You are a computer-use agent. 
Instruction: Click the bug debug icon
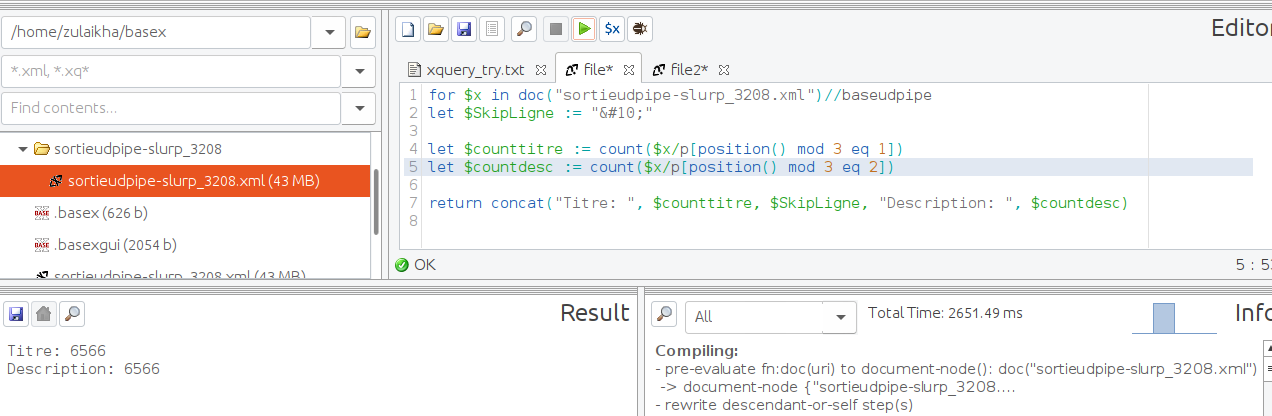click(x=639, y=30)
